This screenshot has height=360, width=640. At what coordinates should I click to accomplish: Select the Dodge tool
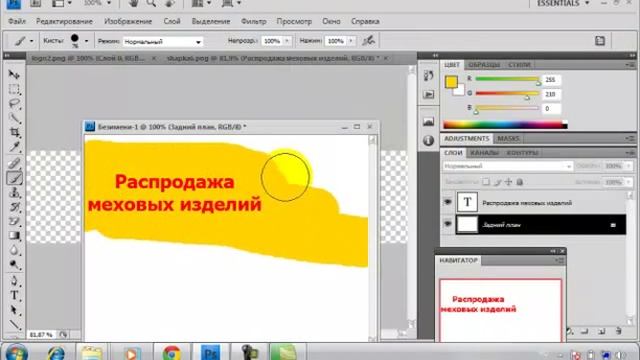coord(14,265)
